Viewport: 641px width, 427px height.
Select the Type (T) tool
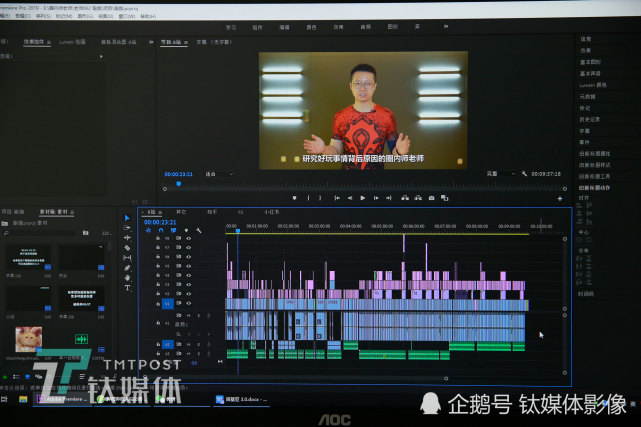point(127,288)
